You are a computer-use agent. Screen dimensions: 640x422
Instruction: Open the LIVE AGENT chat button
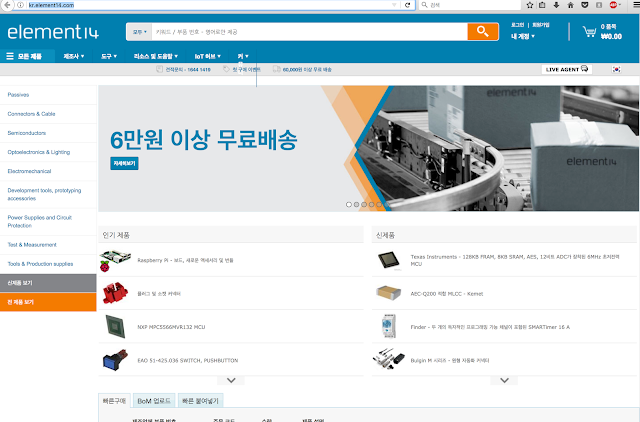567,69
